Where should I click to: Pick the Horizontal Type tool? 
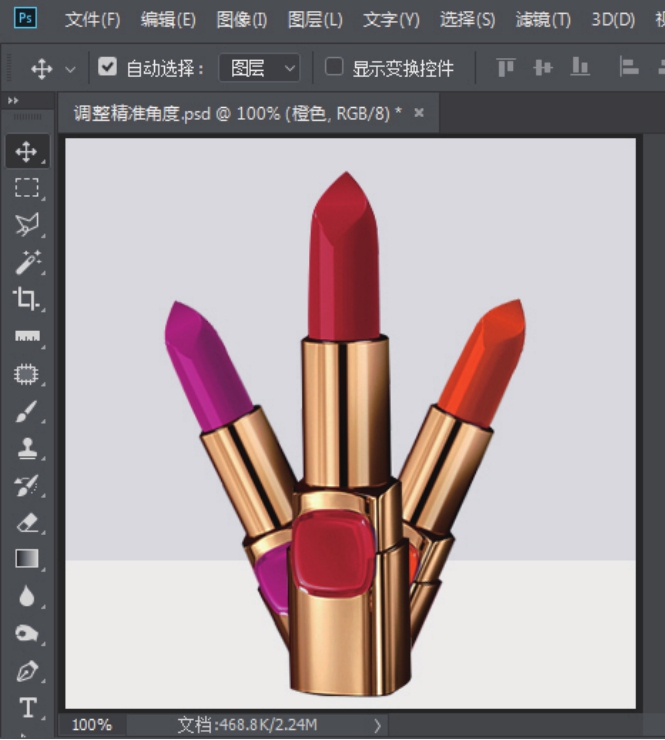[26, 708]
